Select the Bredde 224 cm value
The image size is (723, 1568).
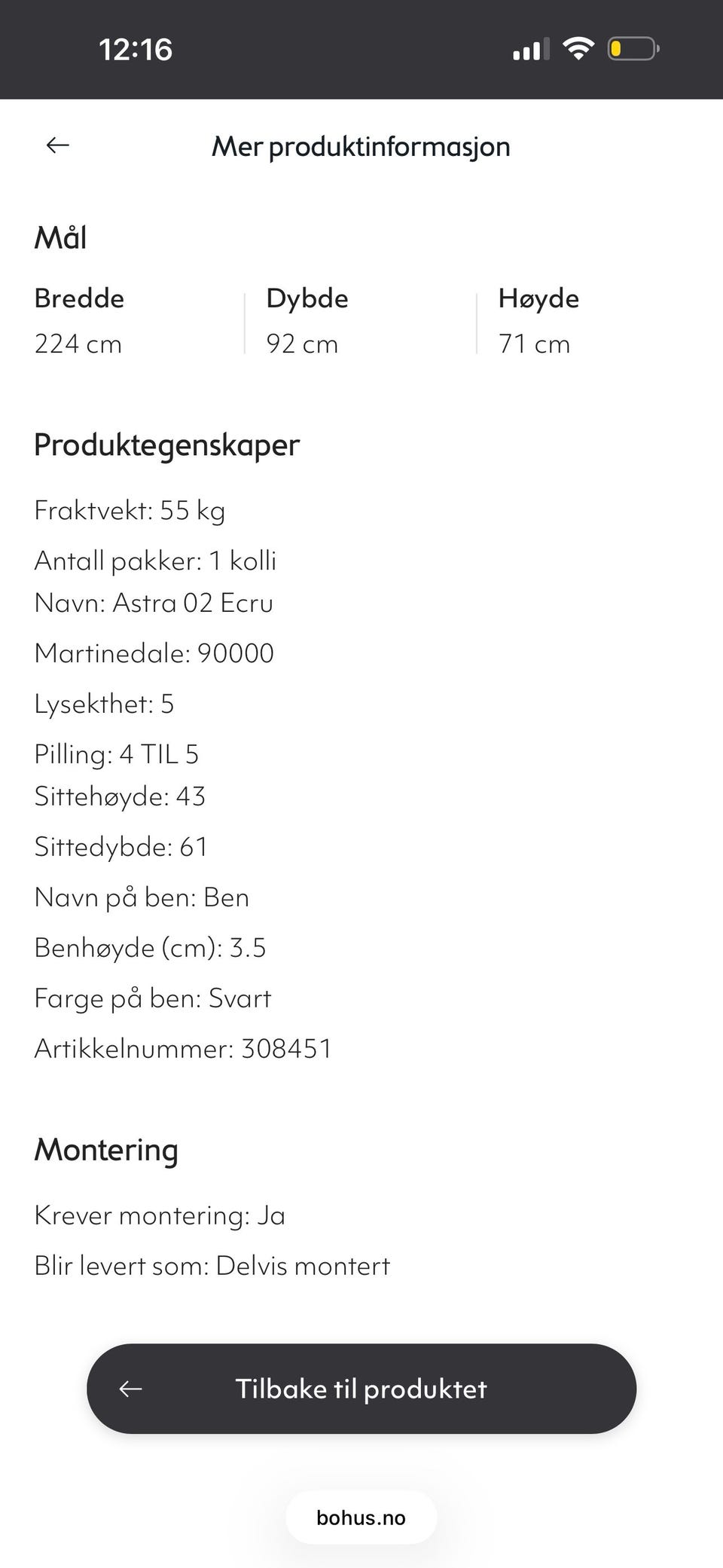(x=78, y=344)
